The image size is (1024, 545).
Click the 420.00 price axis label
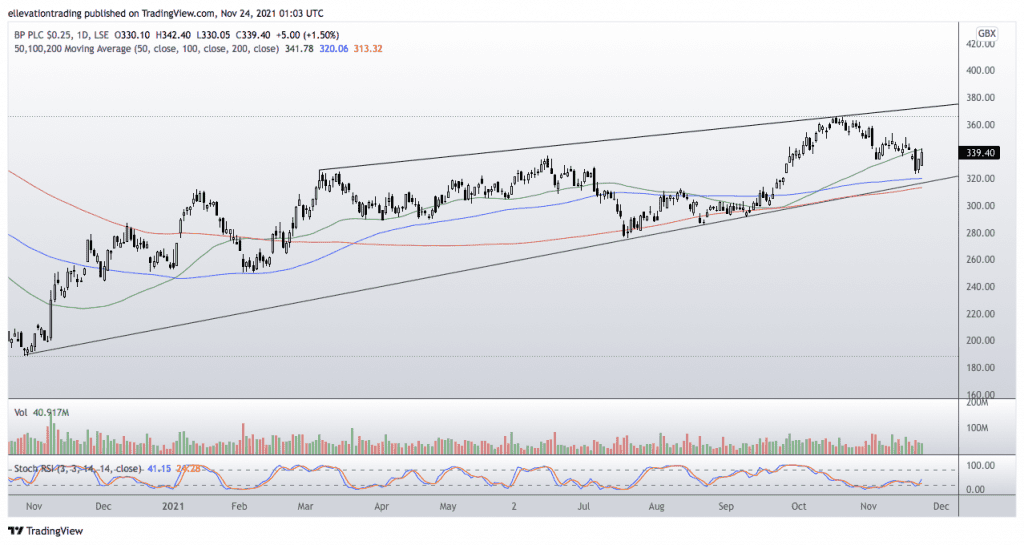[x=980, y=44]
